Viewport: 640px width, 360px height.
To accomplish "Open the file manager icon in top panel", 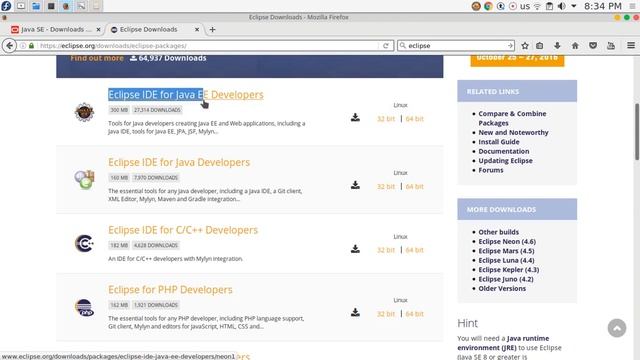I will (x=36, y=6).
